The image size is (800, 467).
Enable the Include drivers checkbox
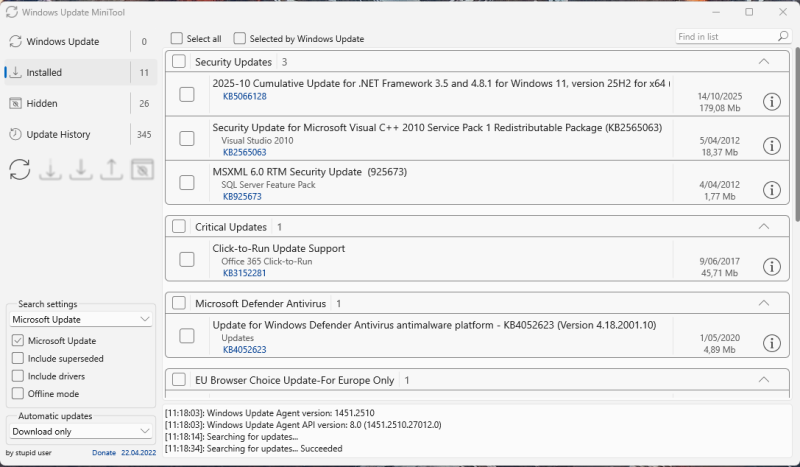18,376
